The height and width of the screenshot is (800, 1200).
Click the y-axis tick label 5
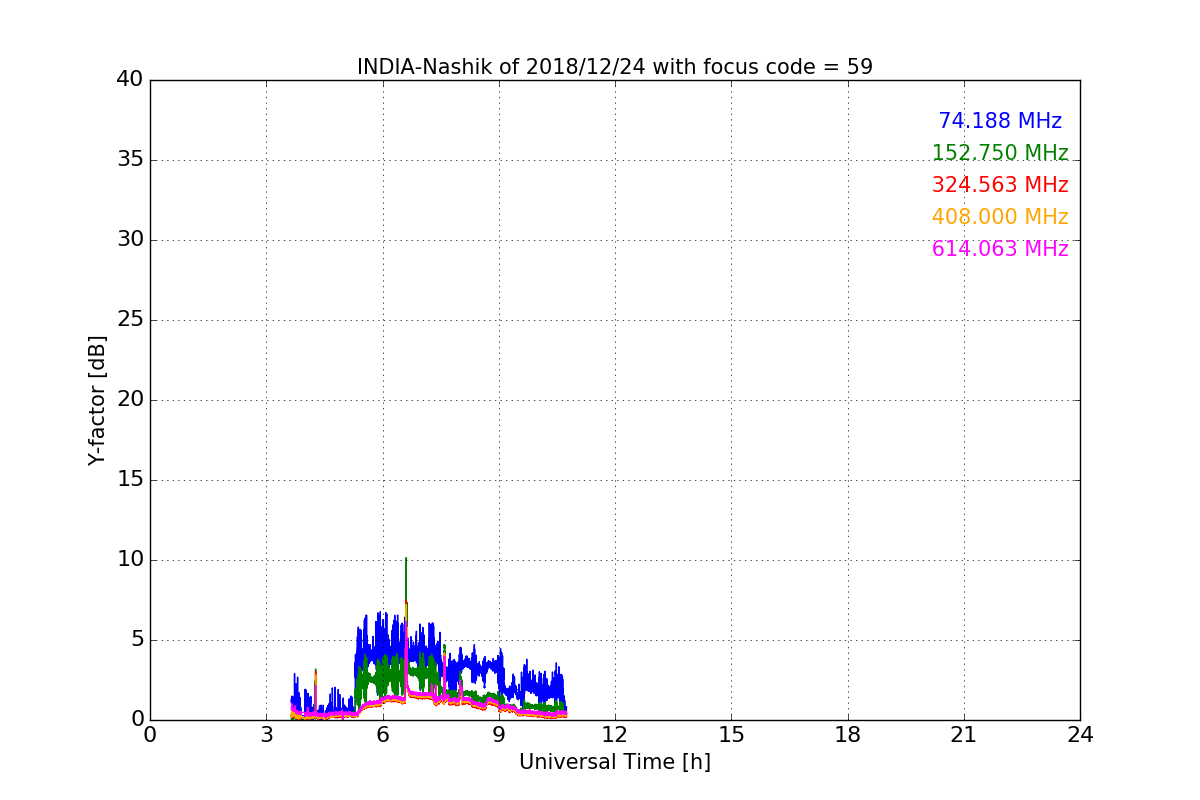pyautogui.click(x=136, y=640)
